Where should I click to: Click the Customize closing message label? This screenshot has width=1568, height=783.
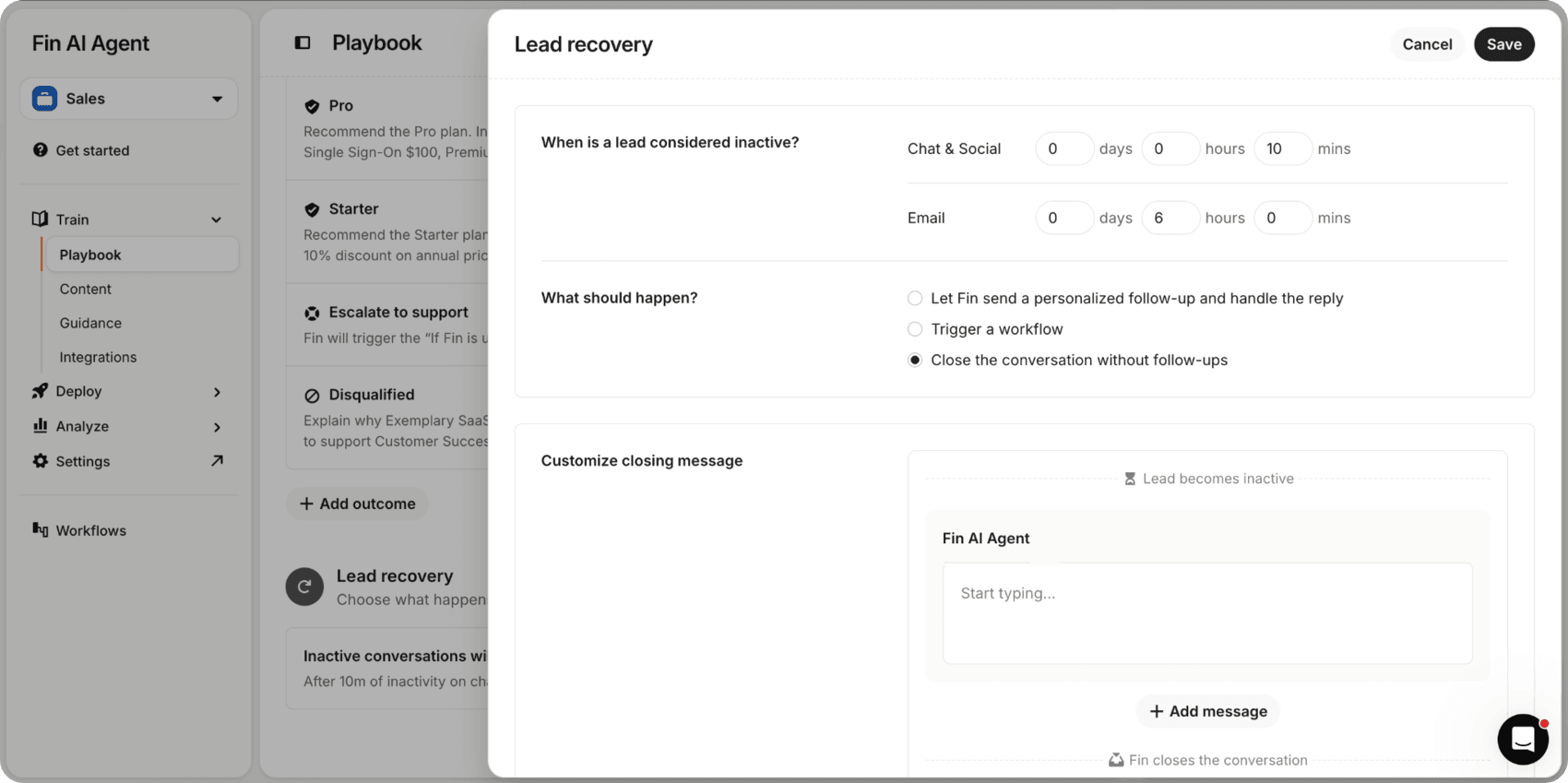point(642,461)
